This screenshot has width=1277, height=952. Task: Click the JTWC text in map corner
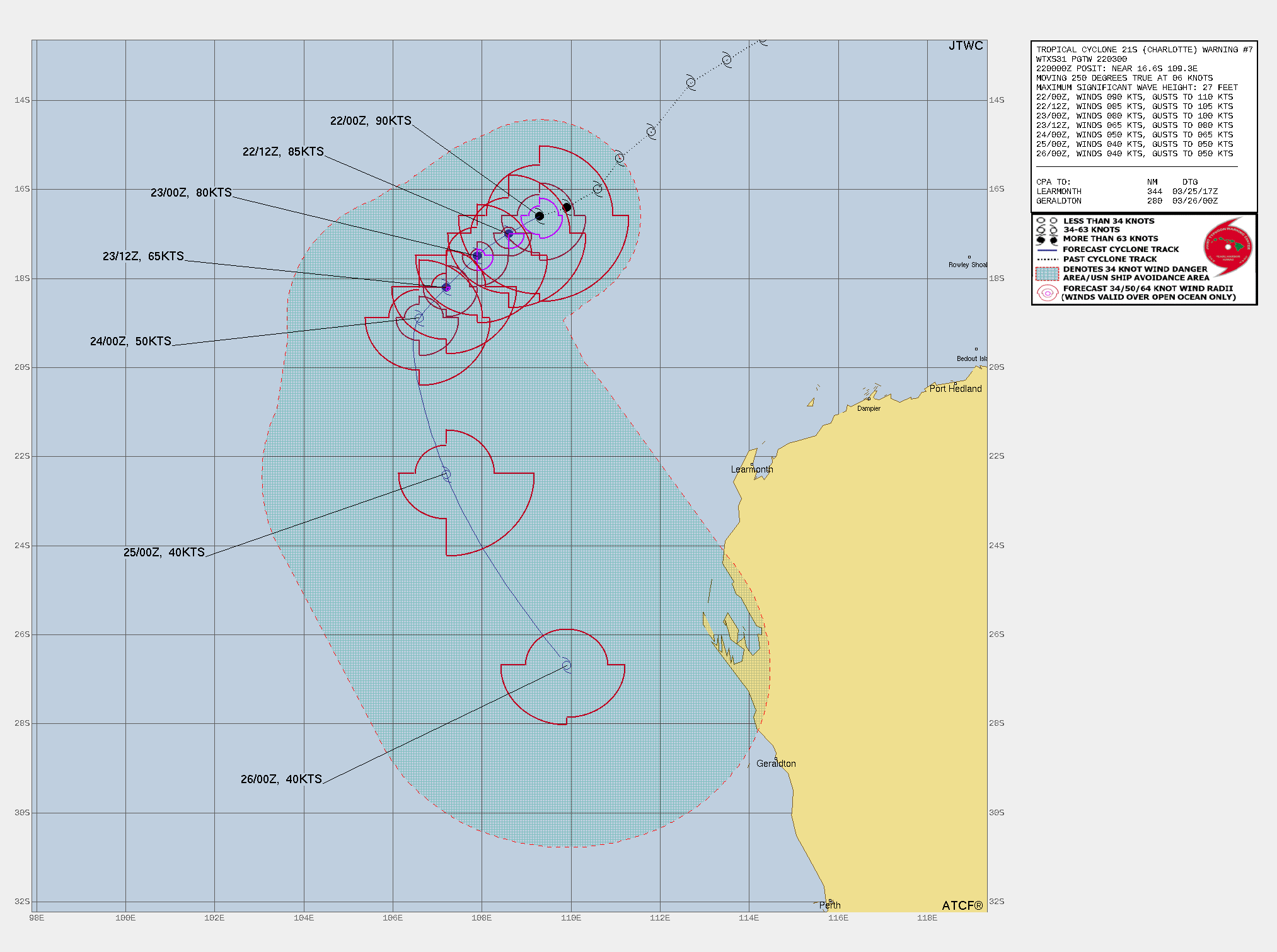(x=966, y=46)
